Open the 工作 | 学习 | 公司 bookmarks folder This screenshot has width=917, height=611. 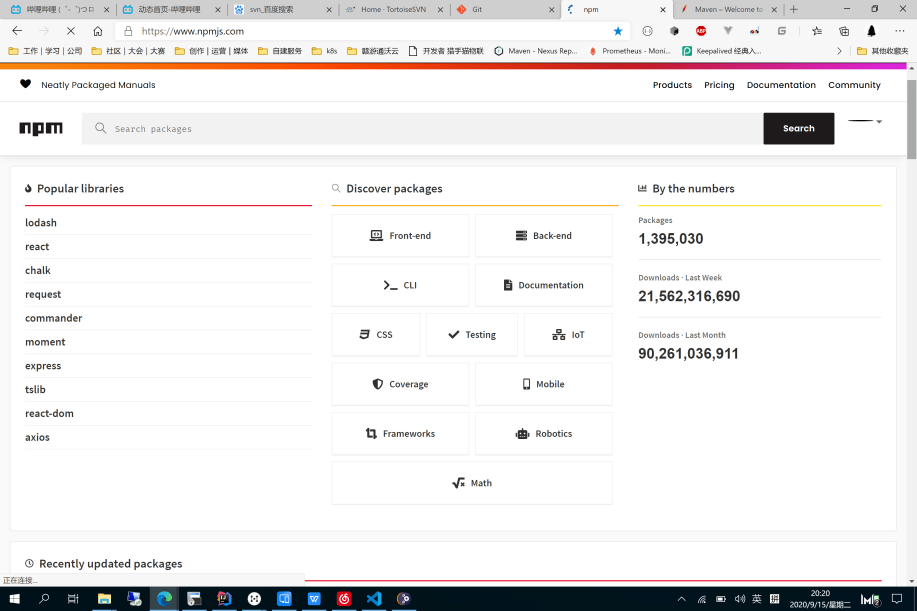(45, 51)
